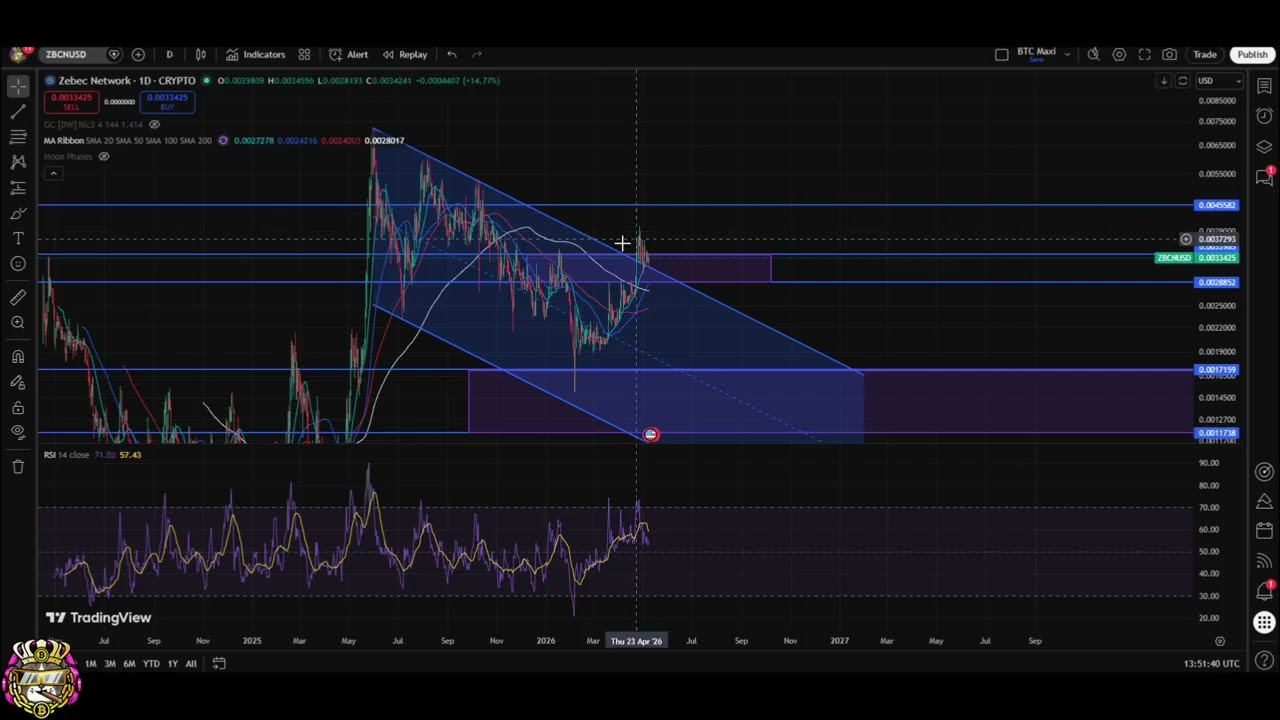Open the object tree layers panel
This screenshot has width=1280, height=720.
click(x=1264, y=147)
